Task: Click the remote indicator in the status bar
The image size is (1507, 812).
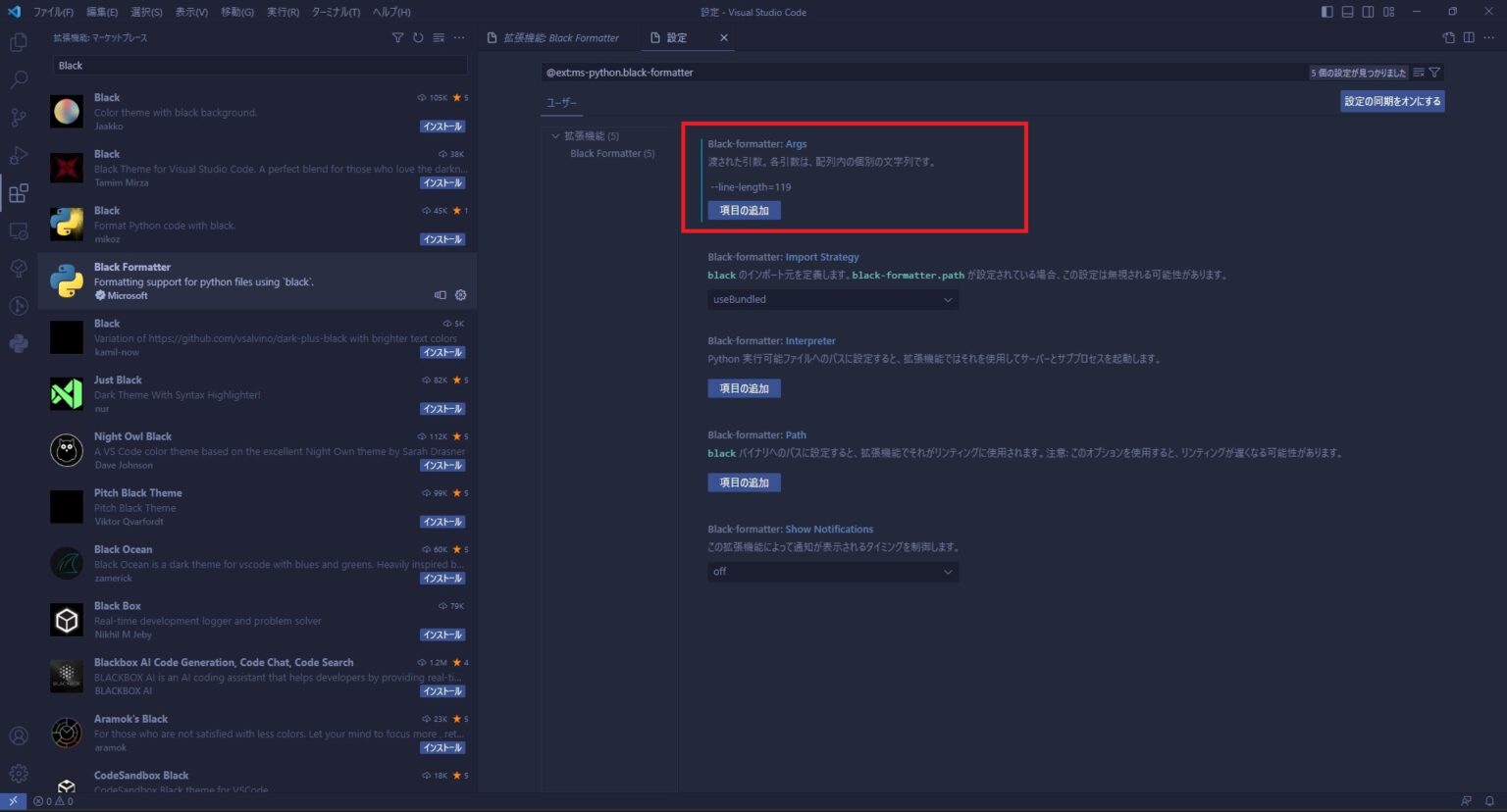Action: coord(11,801)
